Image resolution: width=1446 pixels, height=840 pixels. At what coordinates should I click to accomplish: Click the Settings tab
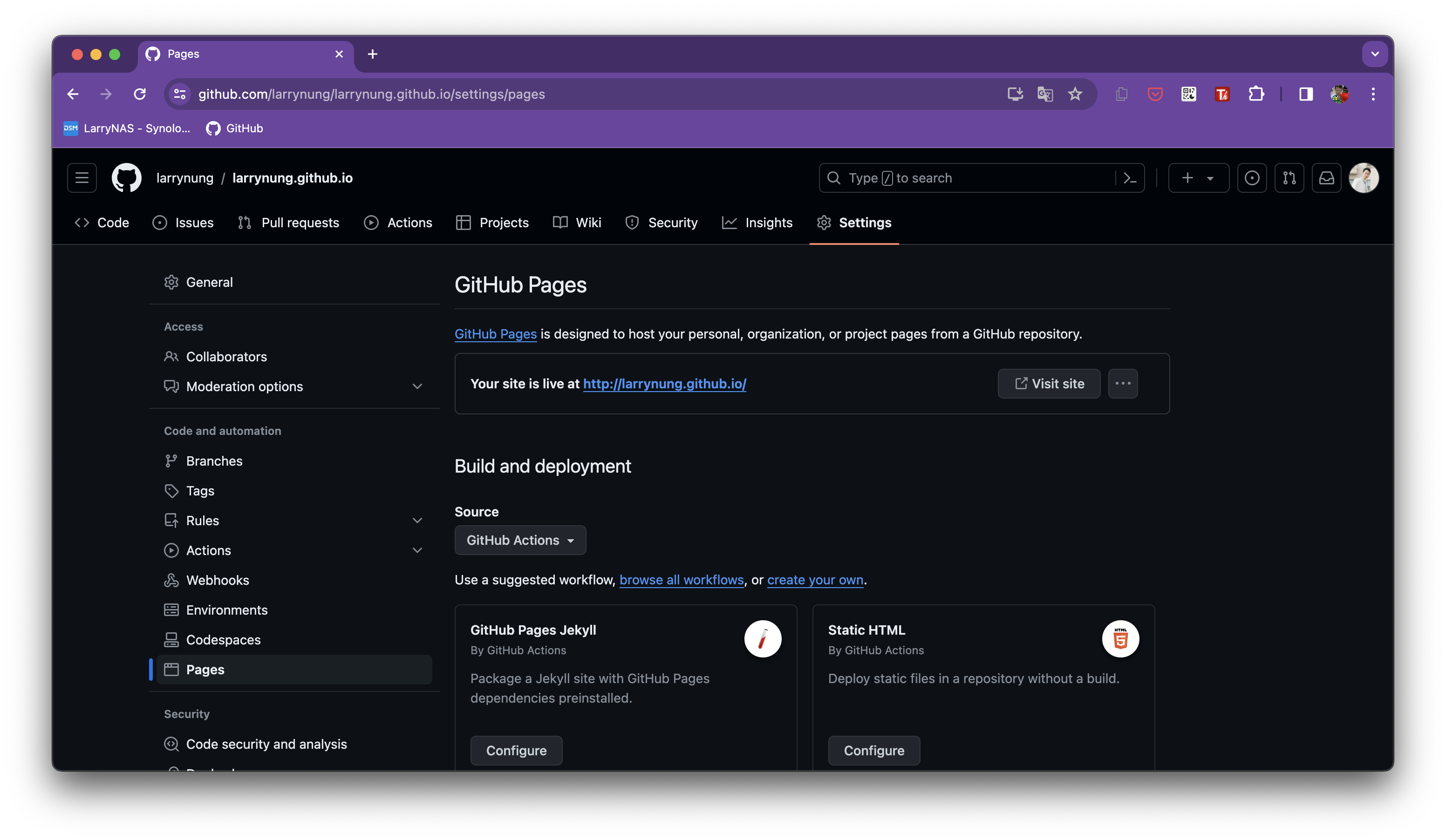854,223
